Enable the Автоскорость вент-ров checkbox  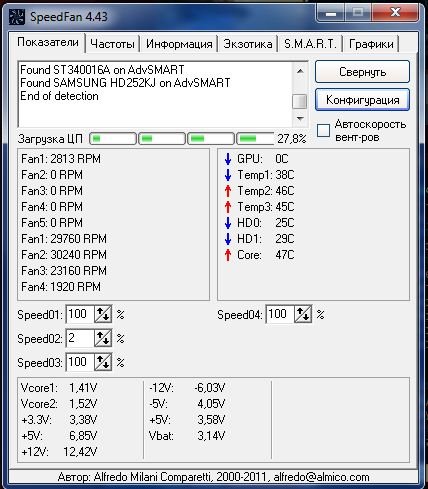click(323, 130)
